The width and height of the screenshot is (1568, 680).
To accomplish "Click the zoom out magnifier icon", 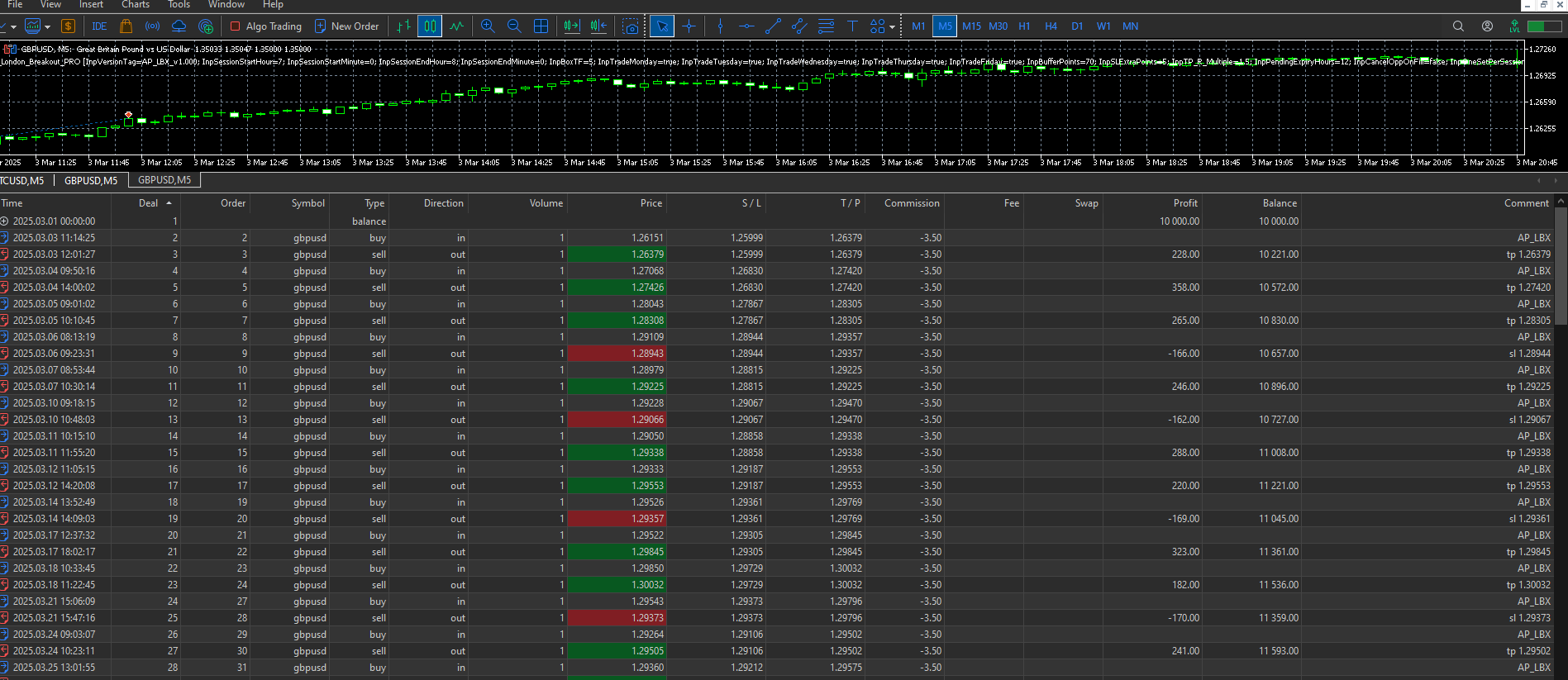I will [x=514, y=26].
